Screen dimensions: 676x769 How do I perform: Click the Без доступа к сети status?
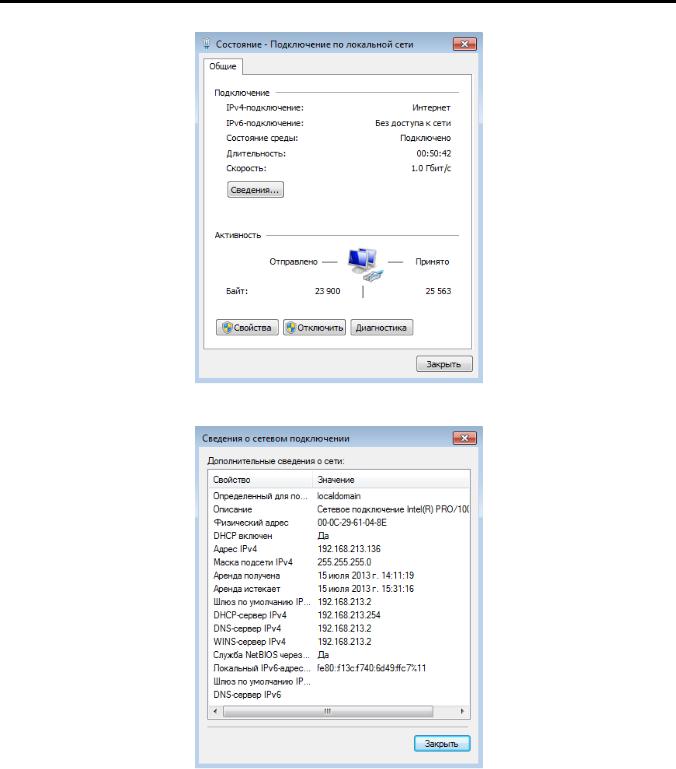[x=413, y=123]
